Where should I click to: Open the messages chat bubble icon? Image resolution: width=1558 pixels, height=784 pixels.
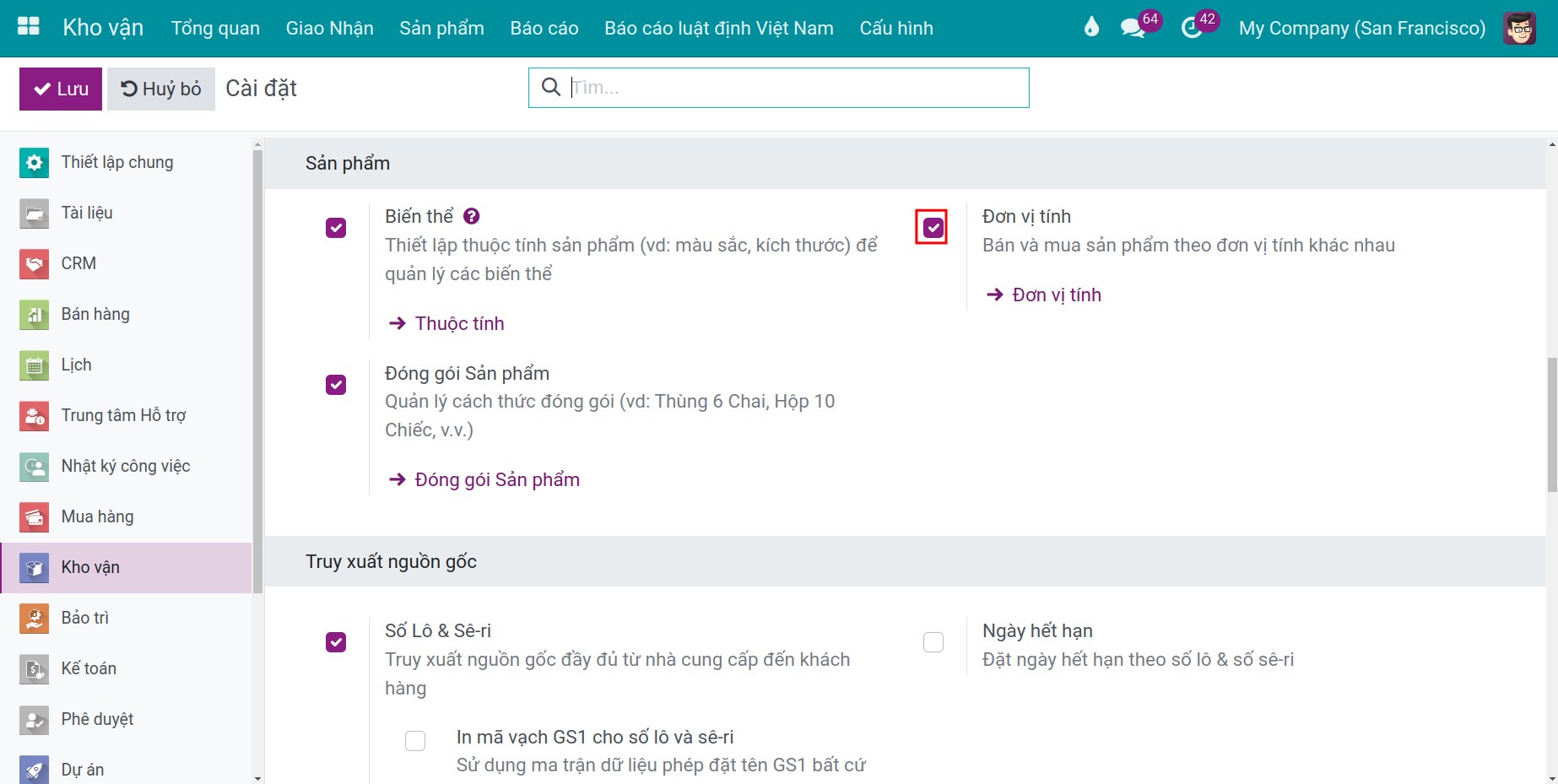1133,28
